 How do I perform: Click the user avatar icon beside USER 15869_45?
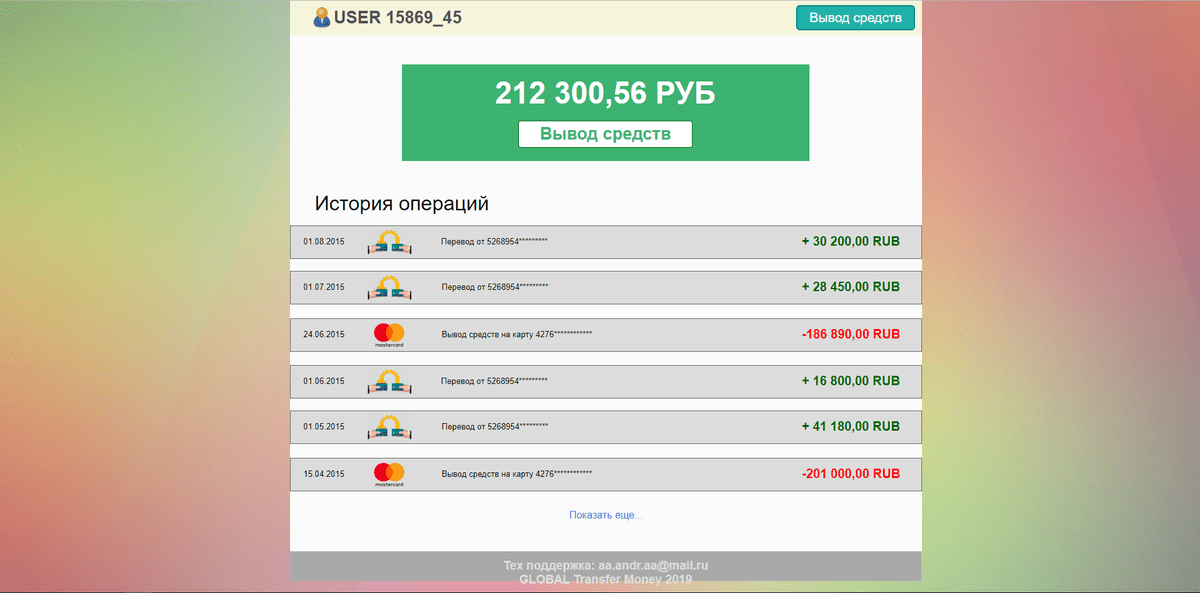pyautogui.click(x=322, y=17)
